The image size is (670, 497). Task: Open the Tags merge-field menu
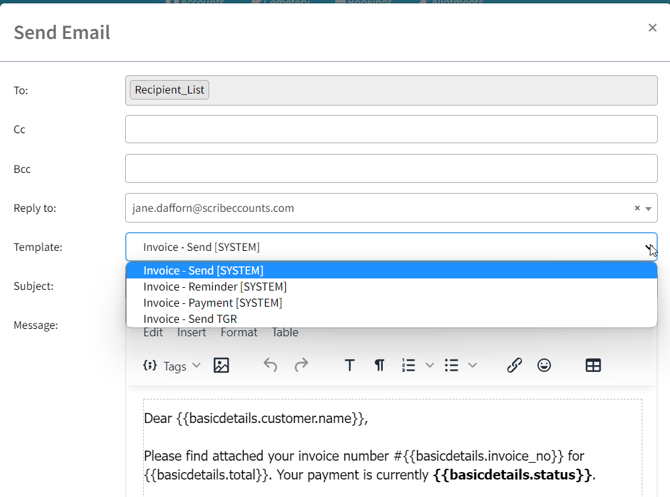click(x=172, y=366)
